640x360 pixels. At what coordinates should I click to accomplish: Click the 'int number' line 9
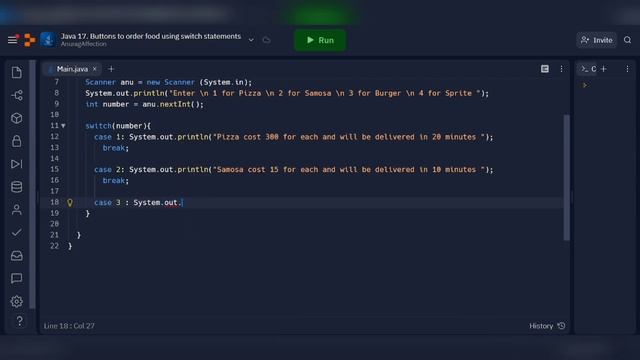click(x=144, y=104)
